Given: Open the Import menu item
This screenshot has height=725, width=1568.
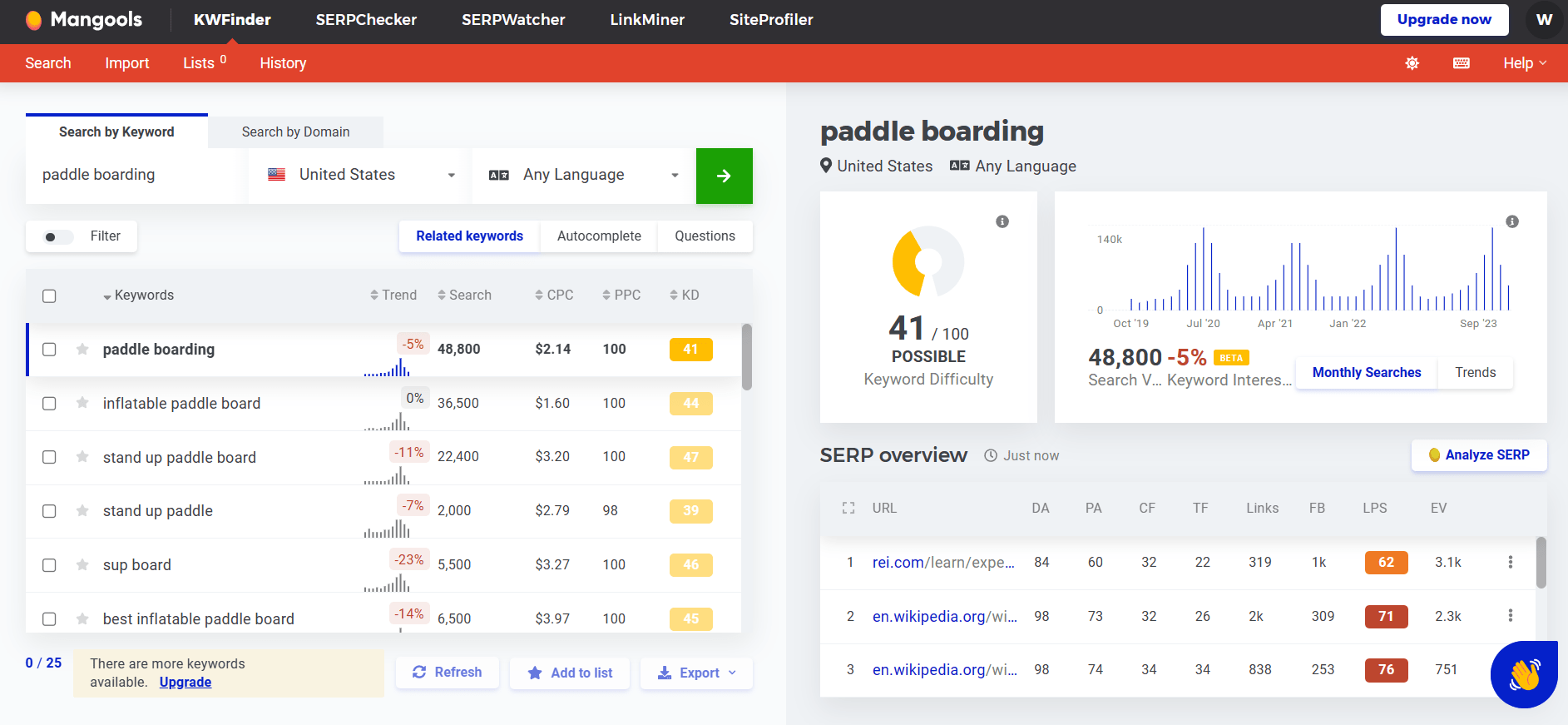Looking at the screenshot, I should point(127,63).
